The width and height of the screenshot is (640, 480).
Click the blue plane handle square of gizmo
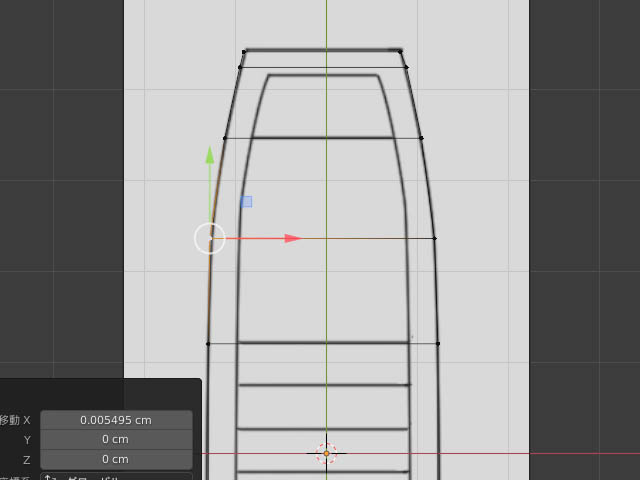[x=247, y=202]
